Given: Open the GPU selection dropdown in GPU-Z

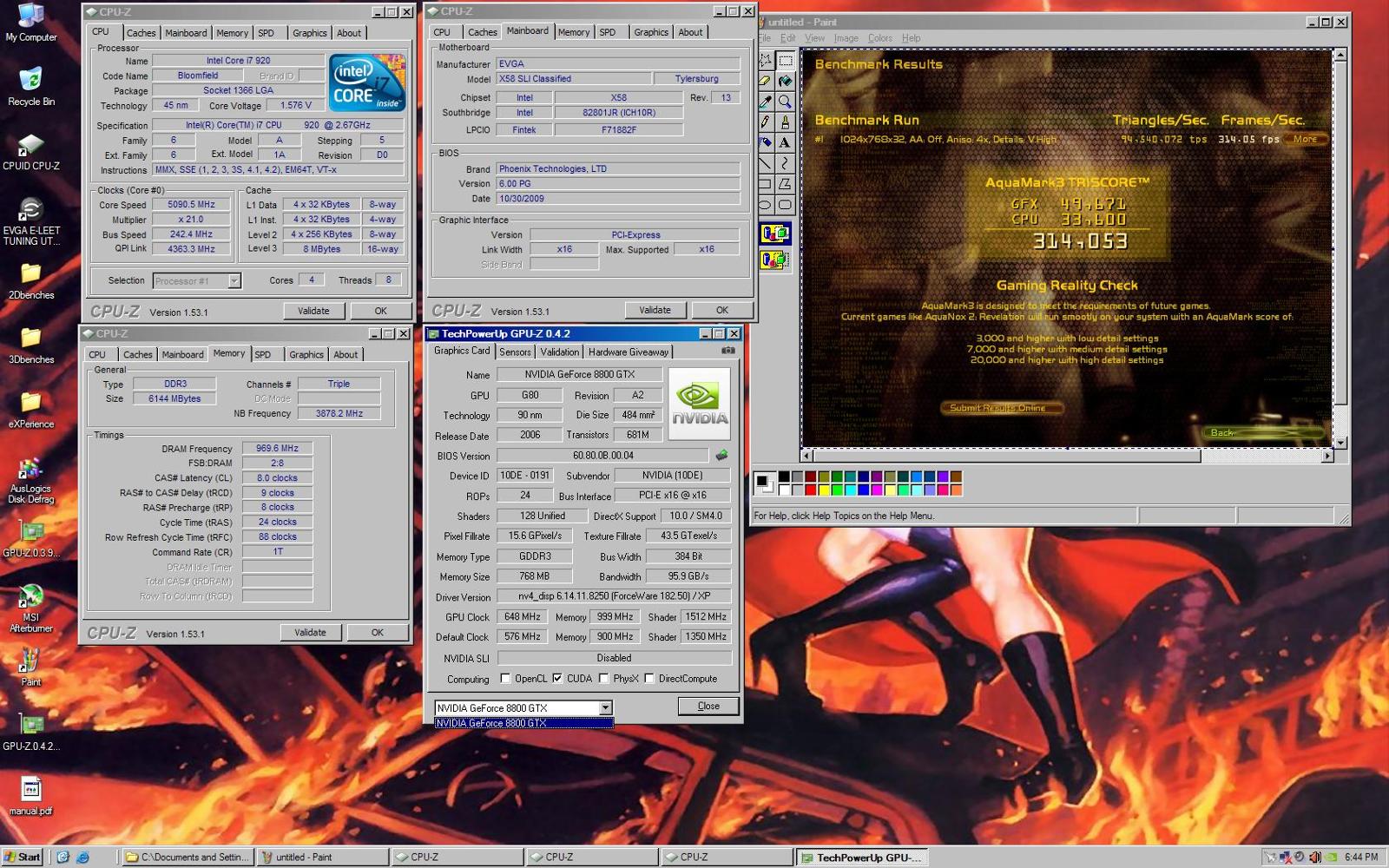Looking at the screenshot, I should click(x=605, y=708).
